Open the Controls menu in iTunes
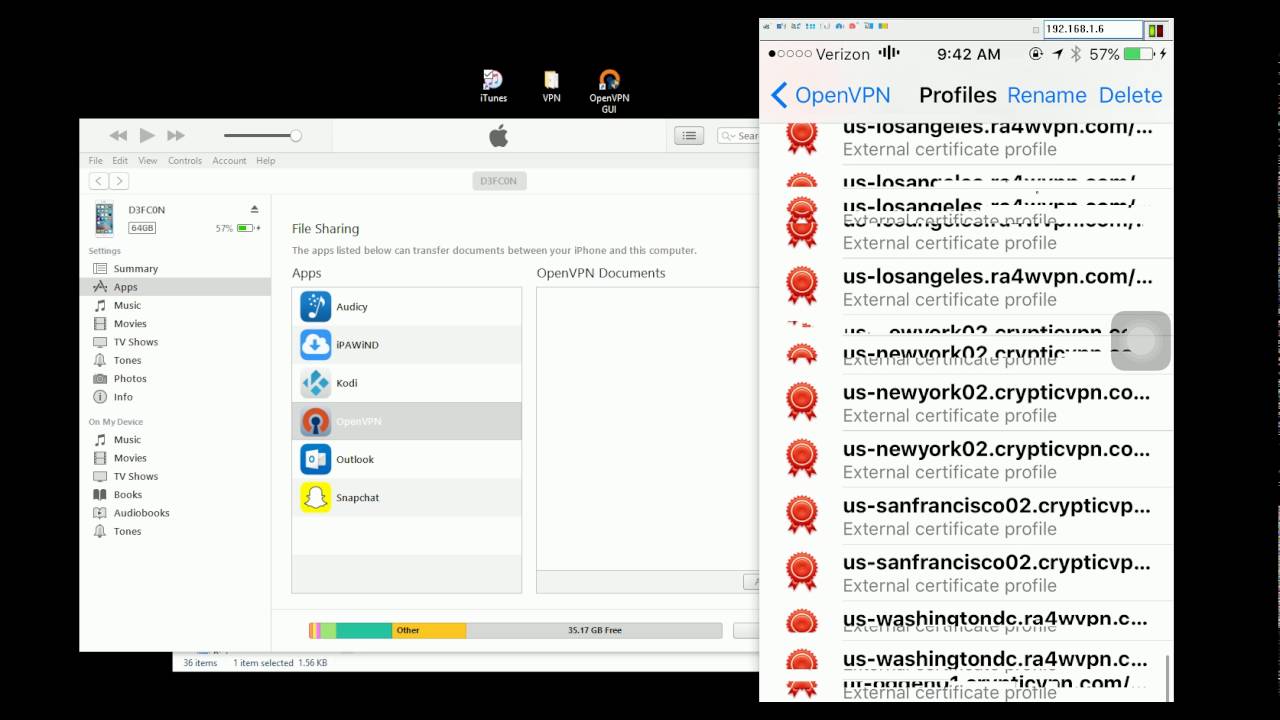The image size is (1280, 720). (x=185, y=160)
